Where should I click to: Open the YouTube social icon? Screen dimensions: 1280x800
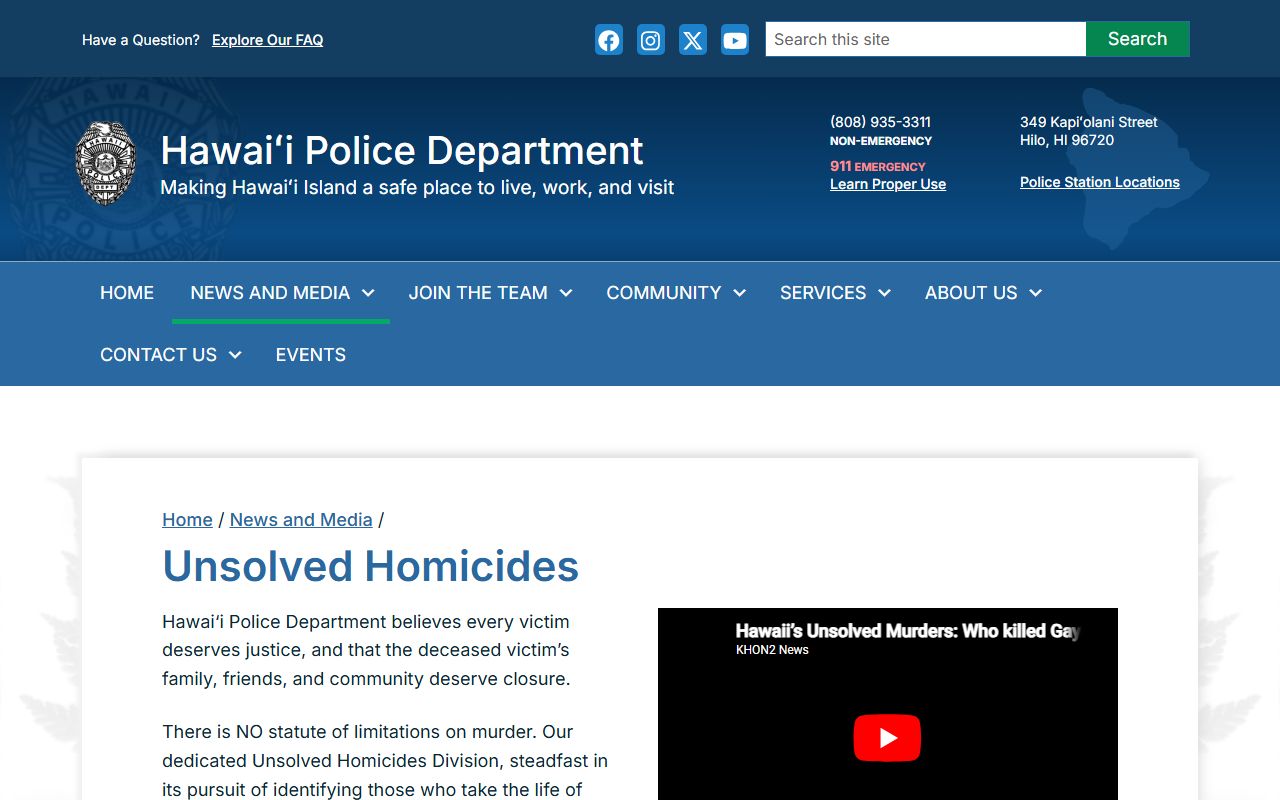(735, 40)
